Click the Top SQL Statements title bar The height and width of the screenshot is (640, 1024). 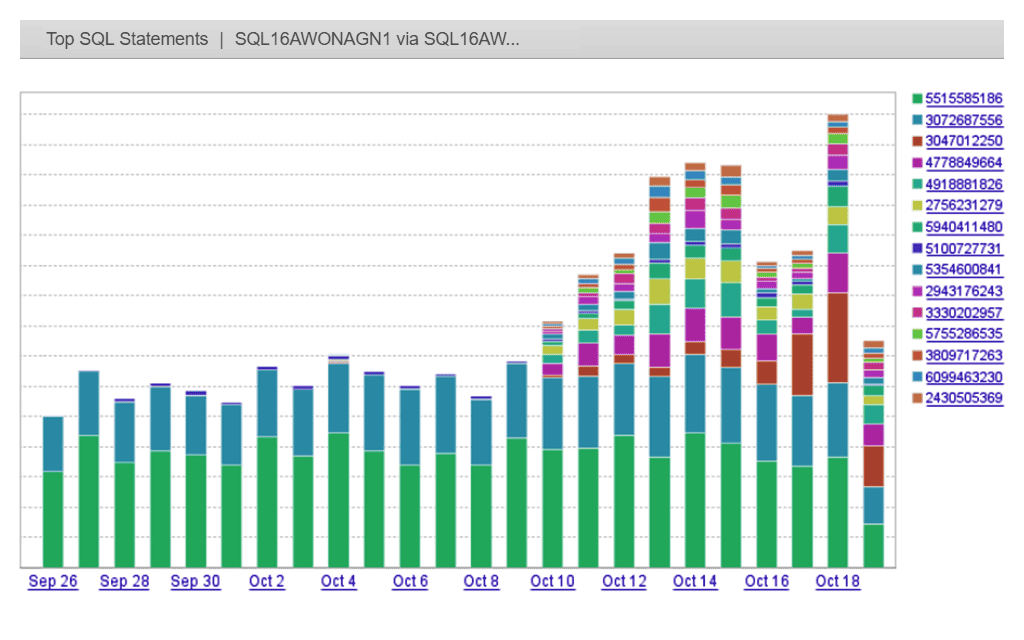pos(127,39)
